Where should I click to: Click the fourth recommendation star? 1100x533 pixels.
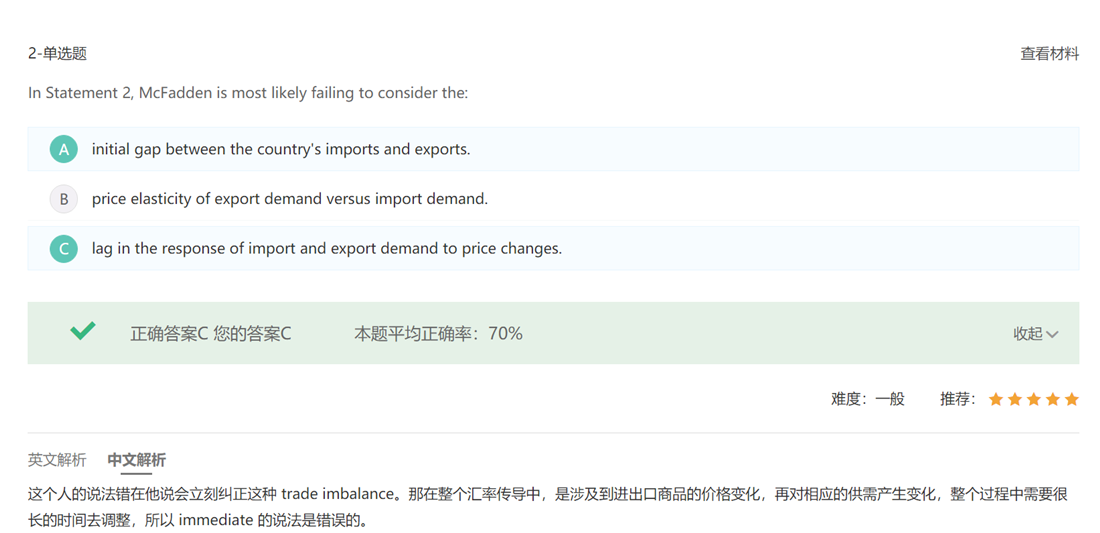tap(1053, 399)
